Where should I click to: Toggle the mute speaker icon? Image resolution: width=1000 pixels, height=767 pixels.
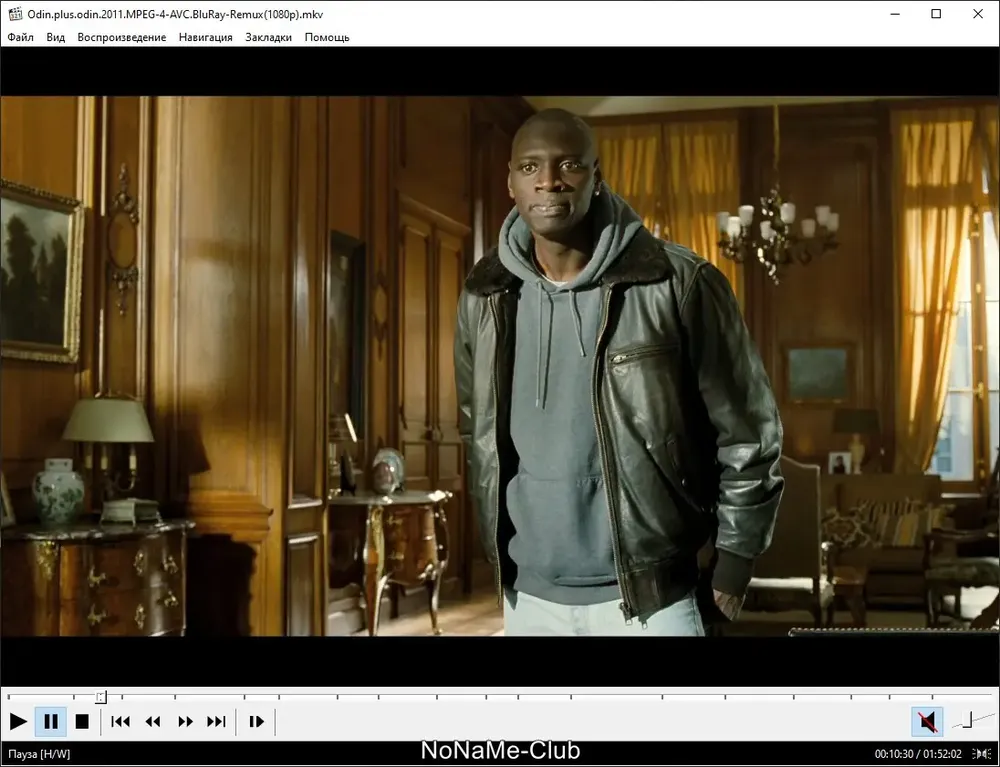(927, 722)
